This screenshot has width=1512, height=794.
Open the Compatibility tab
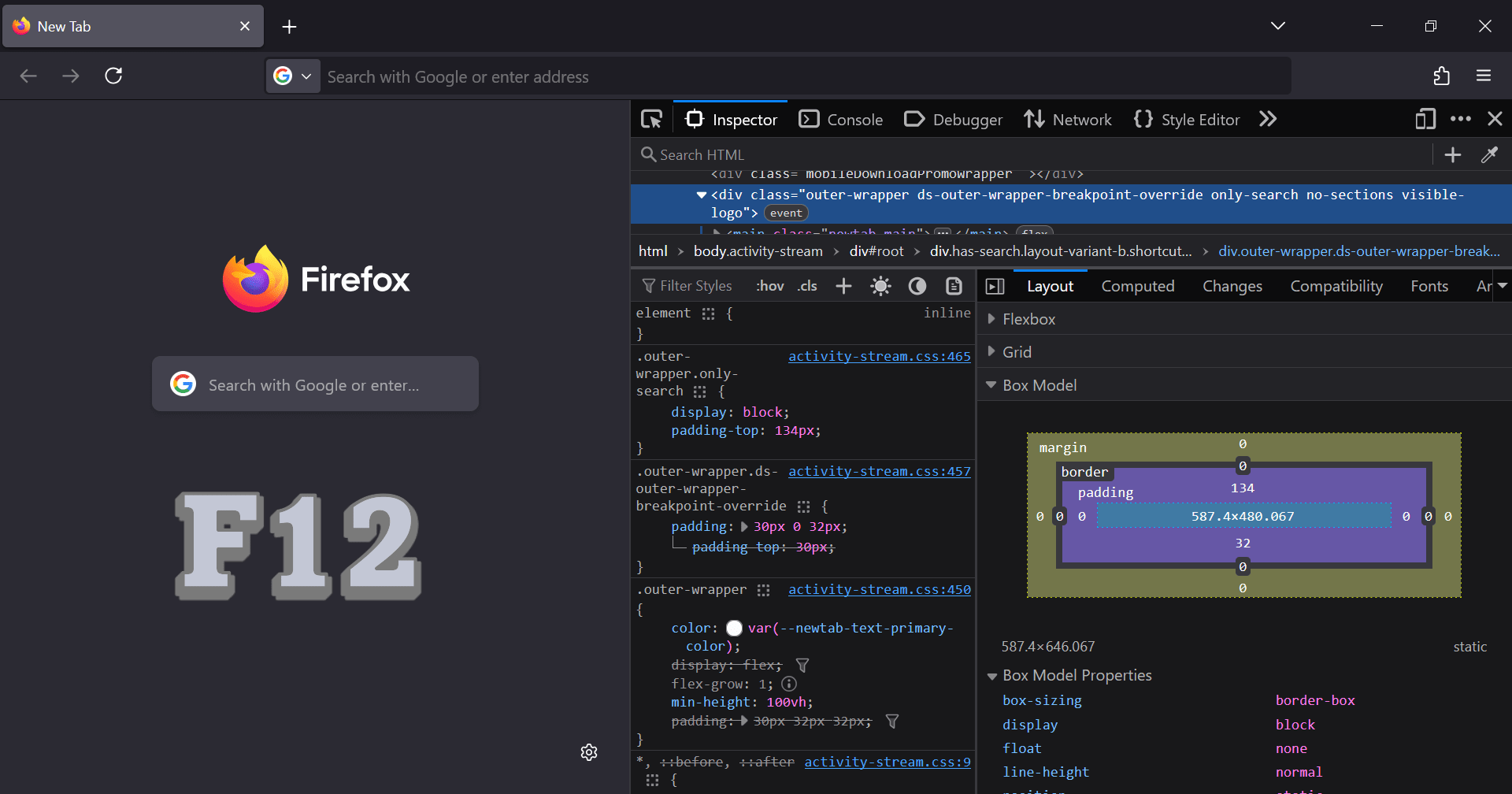click(x=1336, y=286)
